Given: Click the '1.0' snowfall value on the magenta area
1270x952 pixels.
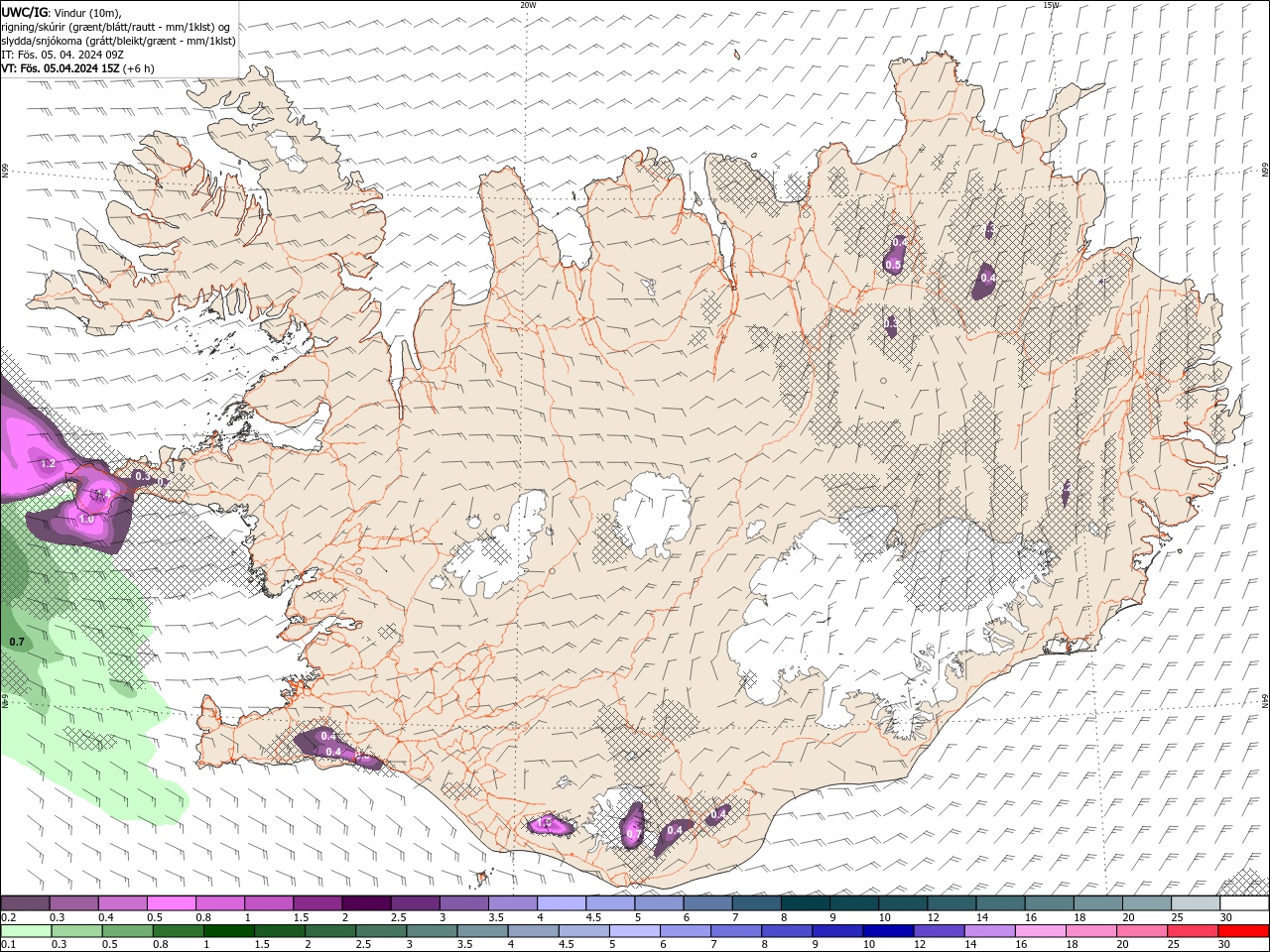Looking at the screenshot, I should point(86,519).
